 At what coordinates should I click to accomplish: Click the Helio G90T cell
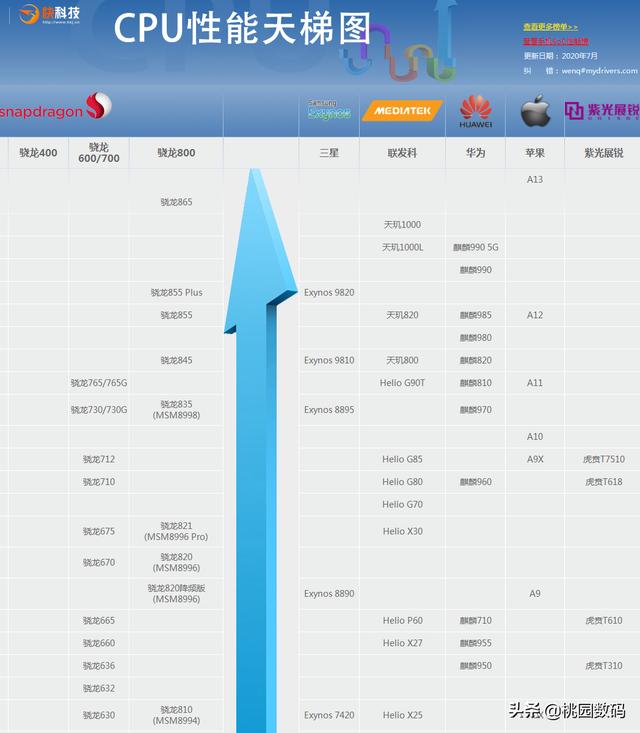tap(402, 383)
